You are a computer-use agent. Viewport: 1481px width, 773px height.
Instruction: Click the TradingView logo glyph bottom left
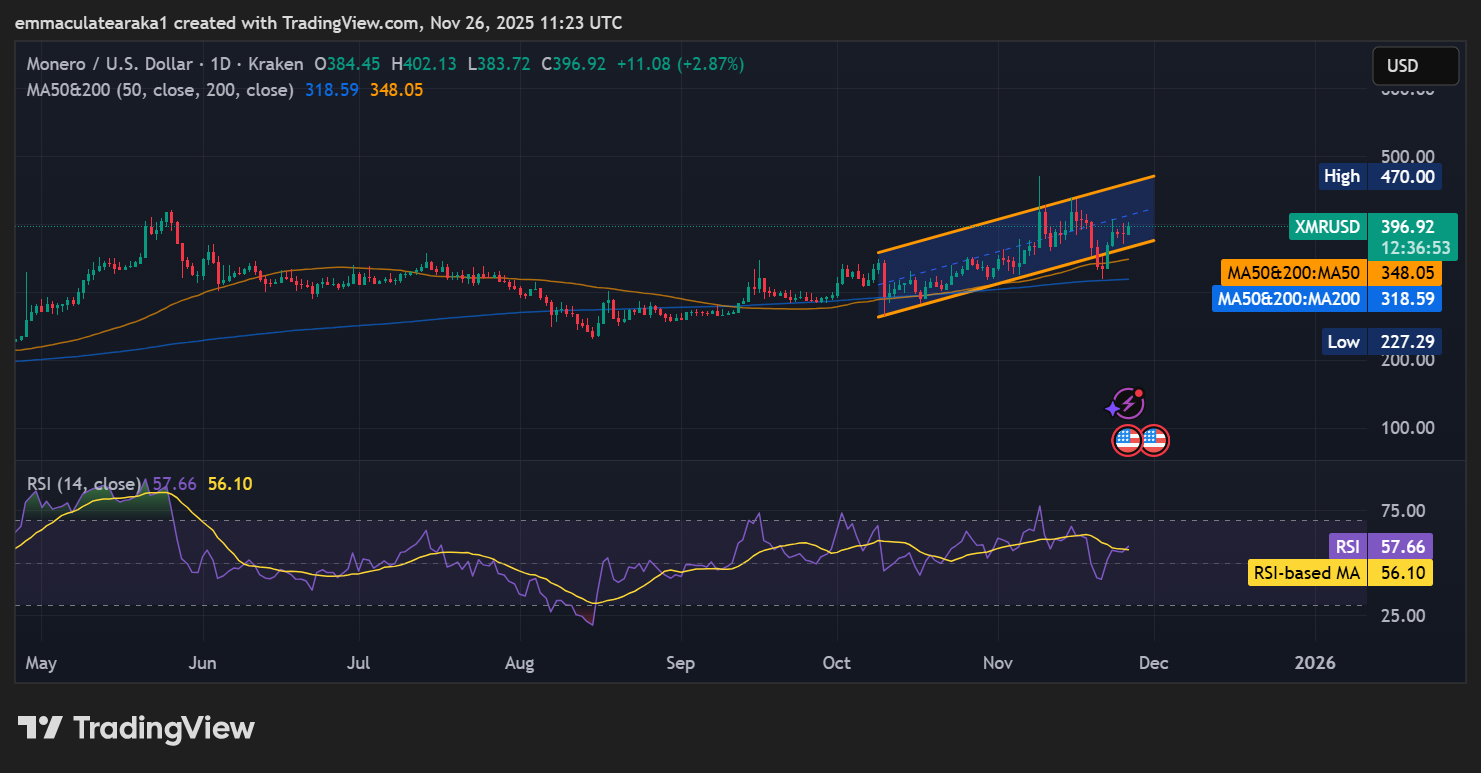(39, 728)
